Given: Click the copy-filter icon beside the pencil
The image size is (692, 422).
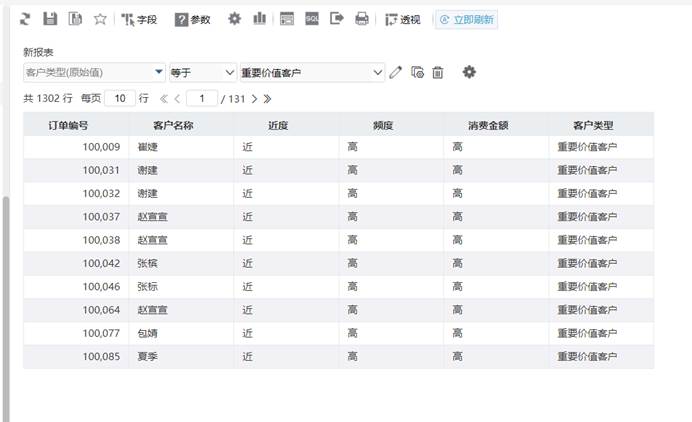Looking at the screenshot, I should (417, 72).
